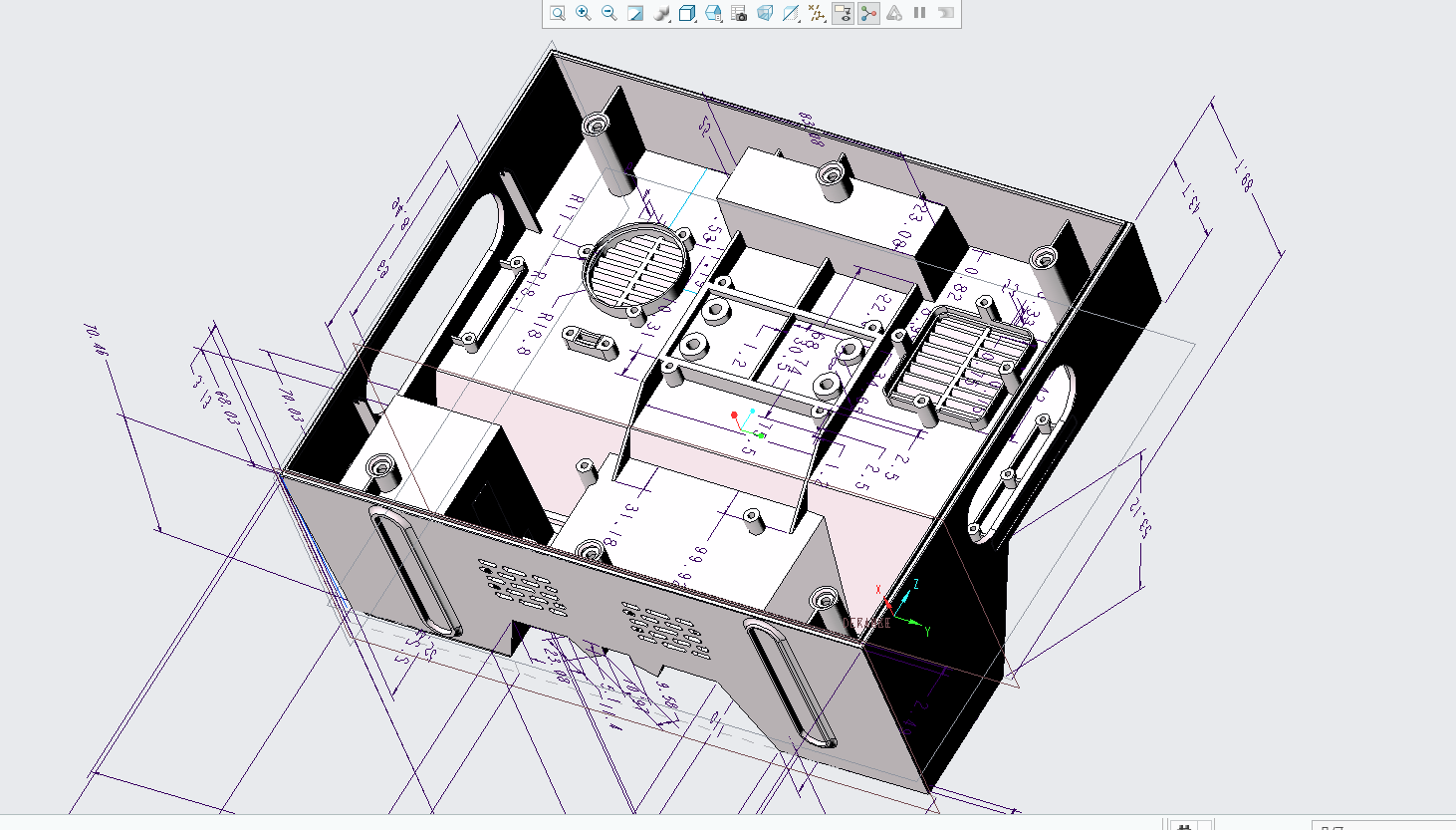This screenshot has height=830, width=1456.
Task: Click the grayed triangle simulation icon
Action: coord(894,13)
